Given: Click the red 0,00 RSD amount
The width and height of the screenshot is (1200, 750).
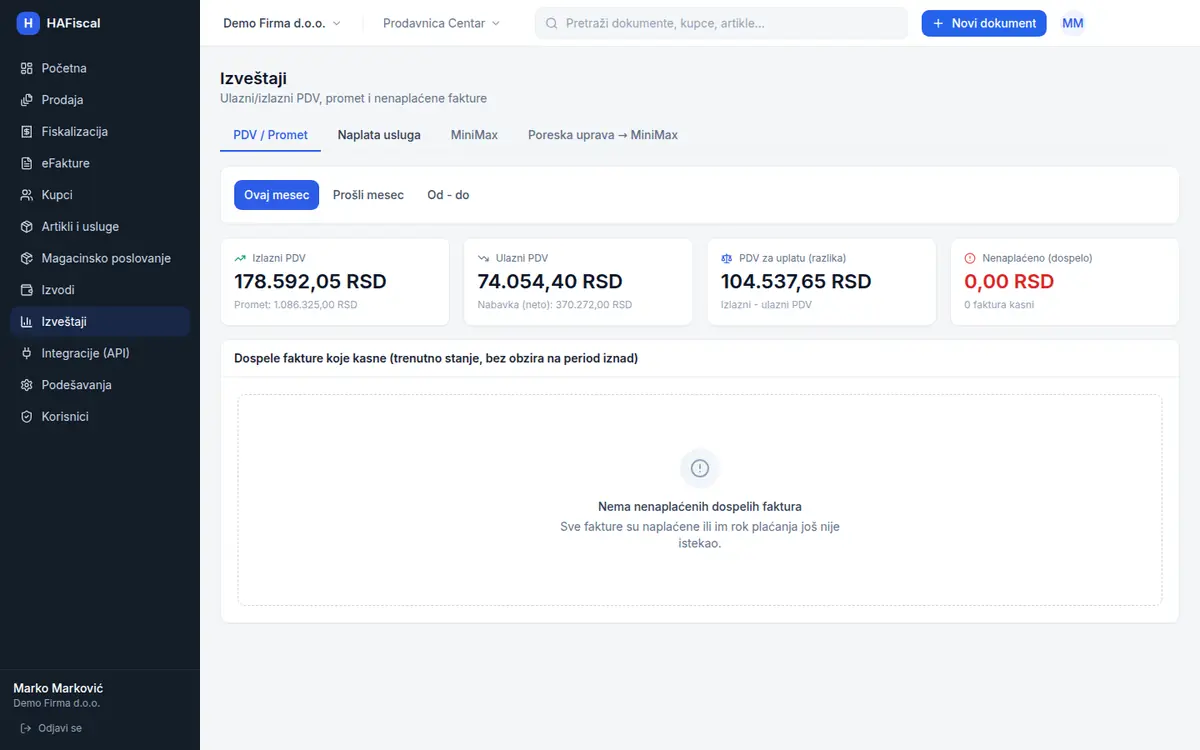Looking at the screenshot, I should [1009, 282].
